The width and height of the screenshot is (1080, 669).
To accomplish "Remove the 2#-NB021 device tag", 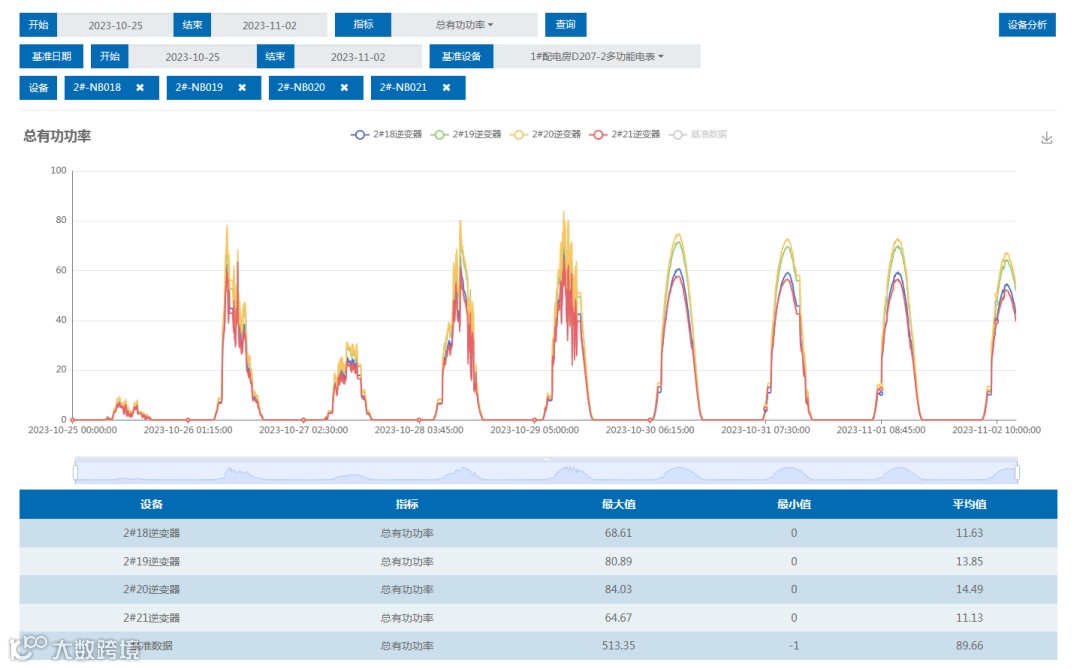I will coord(446,88).
